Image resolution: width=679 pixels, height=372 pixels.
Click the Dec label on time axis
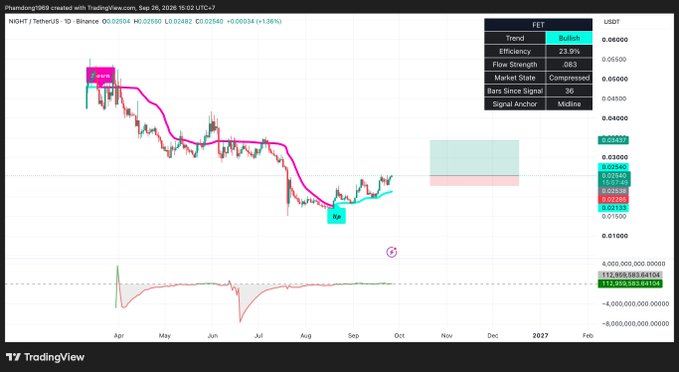click(493, 336)
